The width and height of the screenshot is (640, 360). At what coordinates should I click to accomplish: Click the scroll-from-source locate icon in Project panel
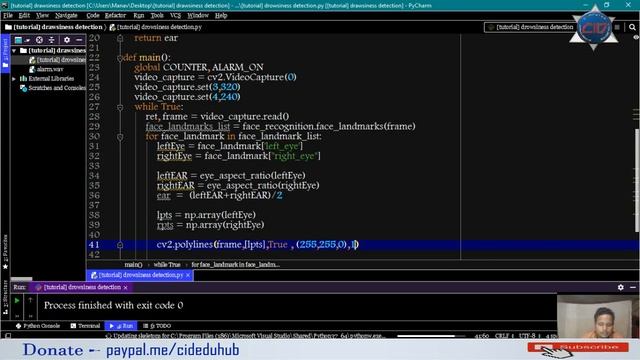[39, 40]
